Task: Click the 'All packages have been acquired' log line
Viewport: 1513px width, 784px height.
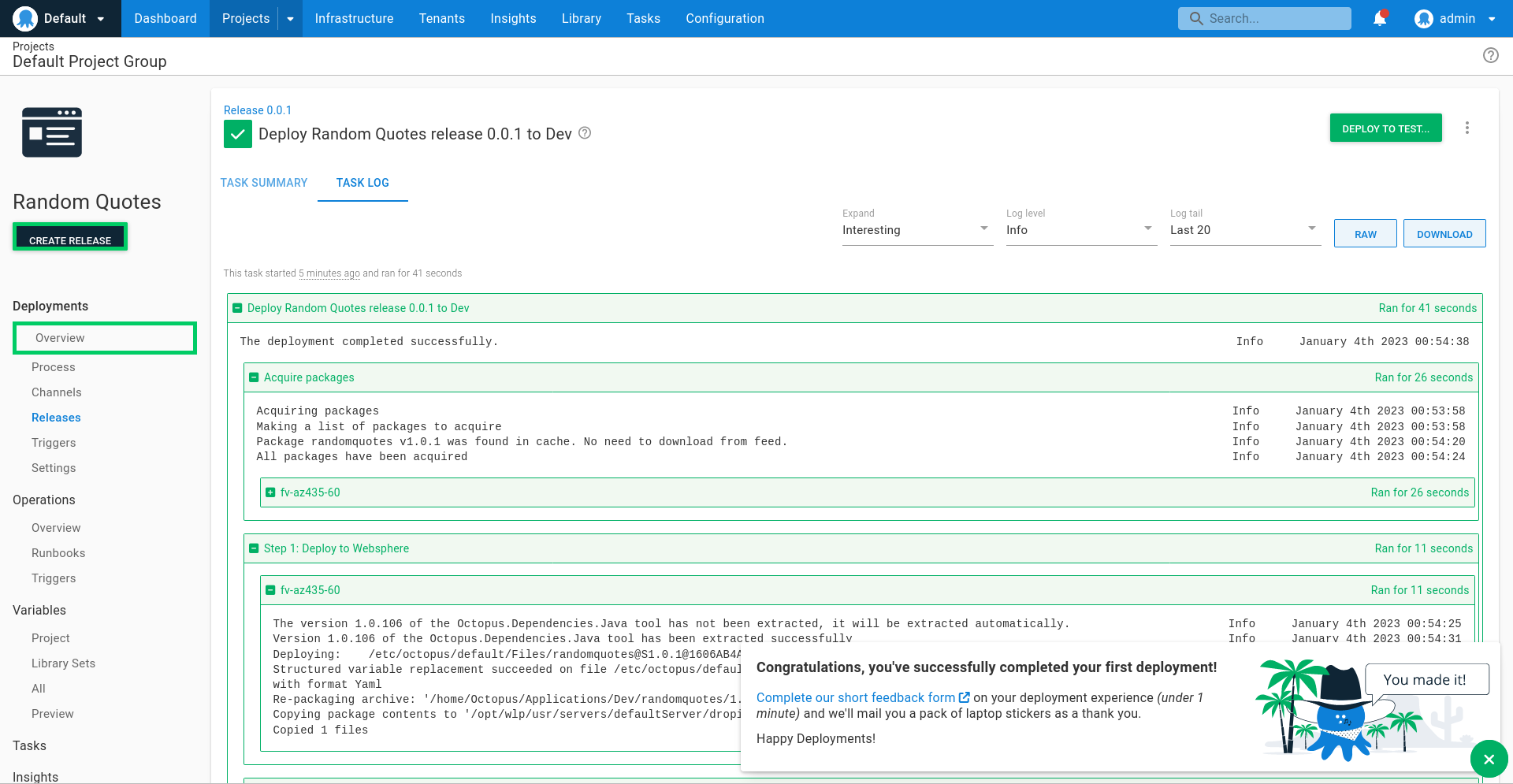Action: tap(362, 457)
